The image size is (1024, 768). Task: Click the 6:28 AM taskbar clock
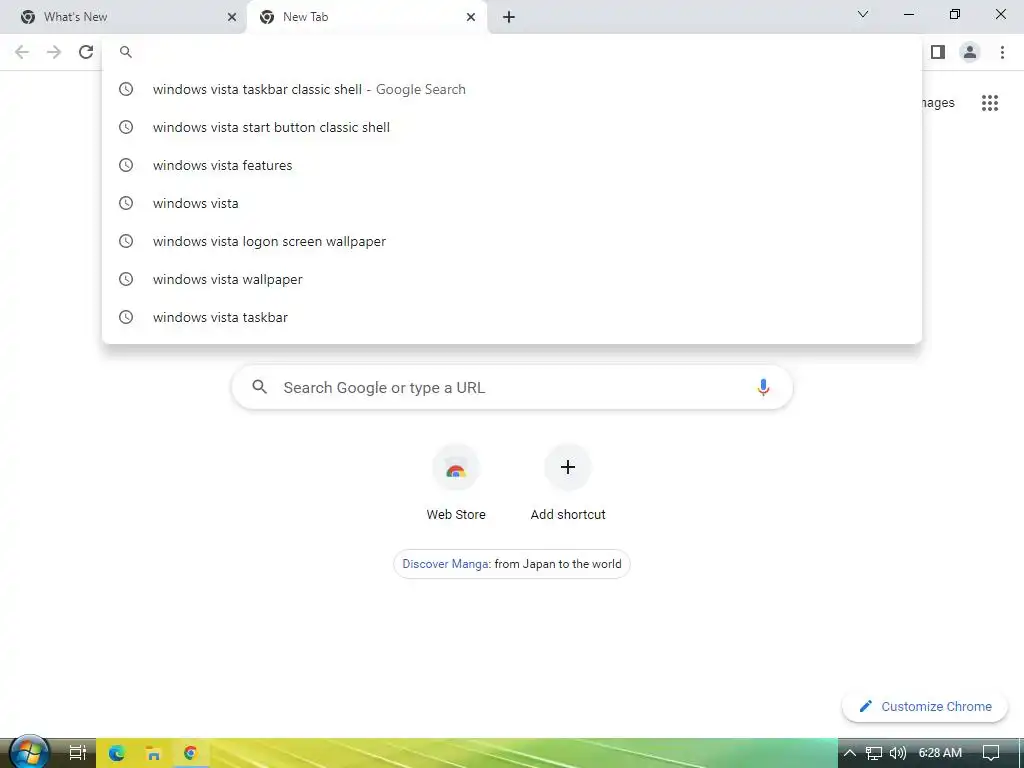(x=940, y=753)
